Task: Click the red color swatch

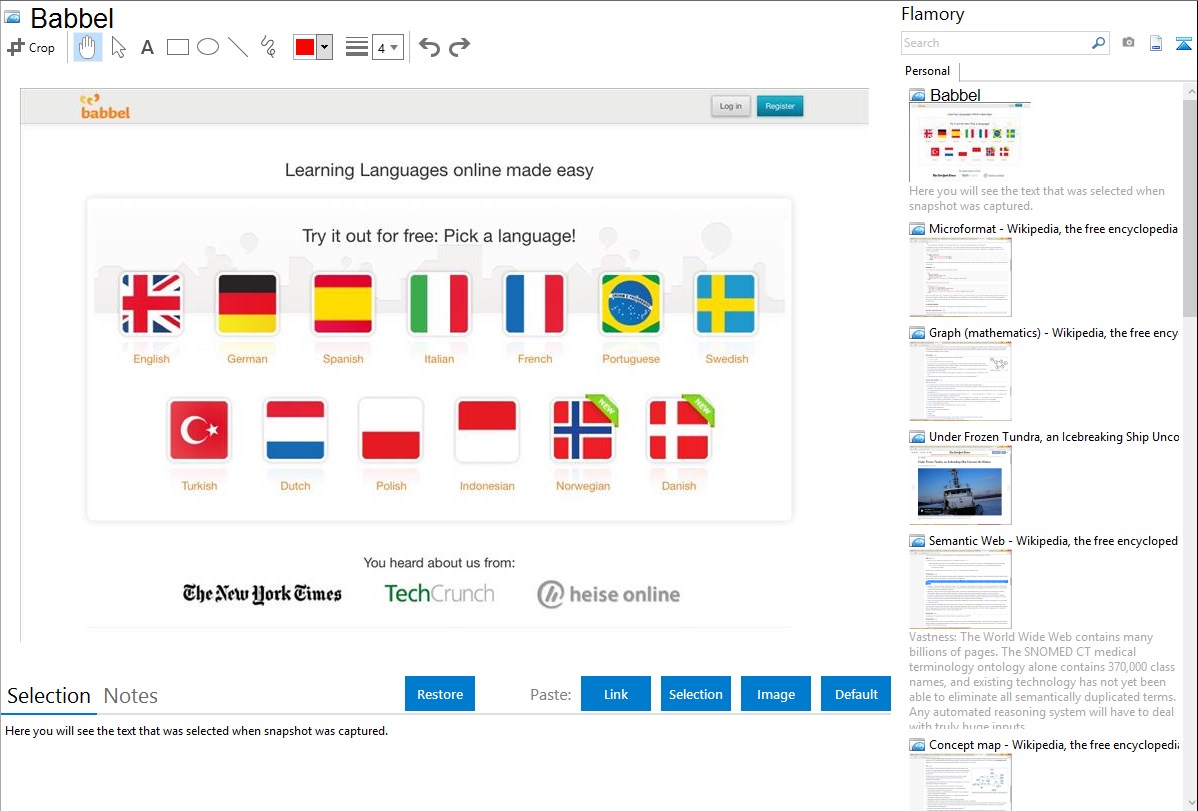Action: [x=305, y=47]
